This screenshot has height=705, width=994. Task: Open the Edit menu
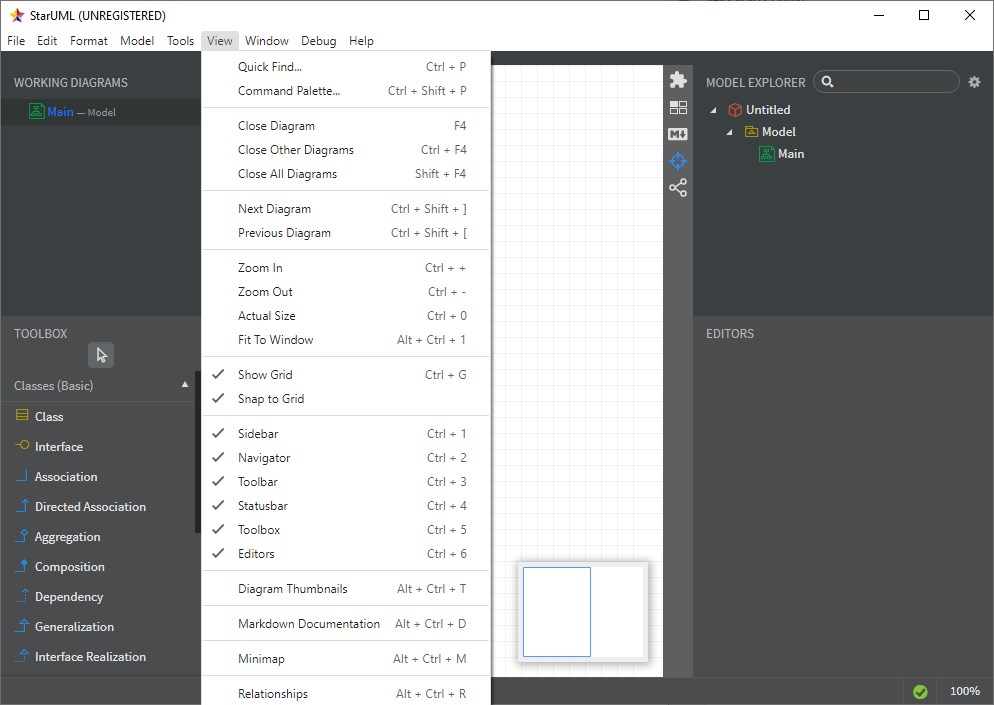point(47,41)
